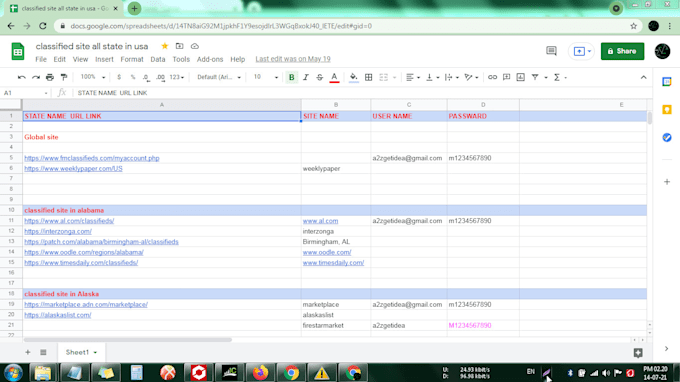The width and height of the screenshot is (680, 382).
Task: Open the font size 10 dropdown
Action: tap(265, 77)
